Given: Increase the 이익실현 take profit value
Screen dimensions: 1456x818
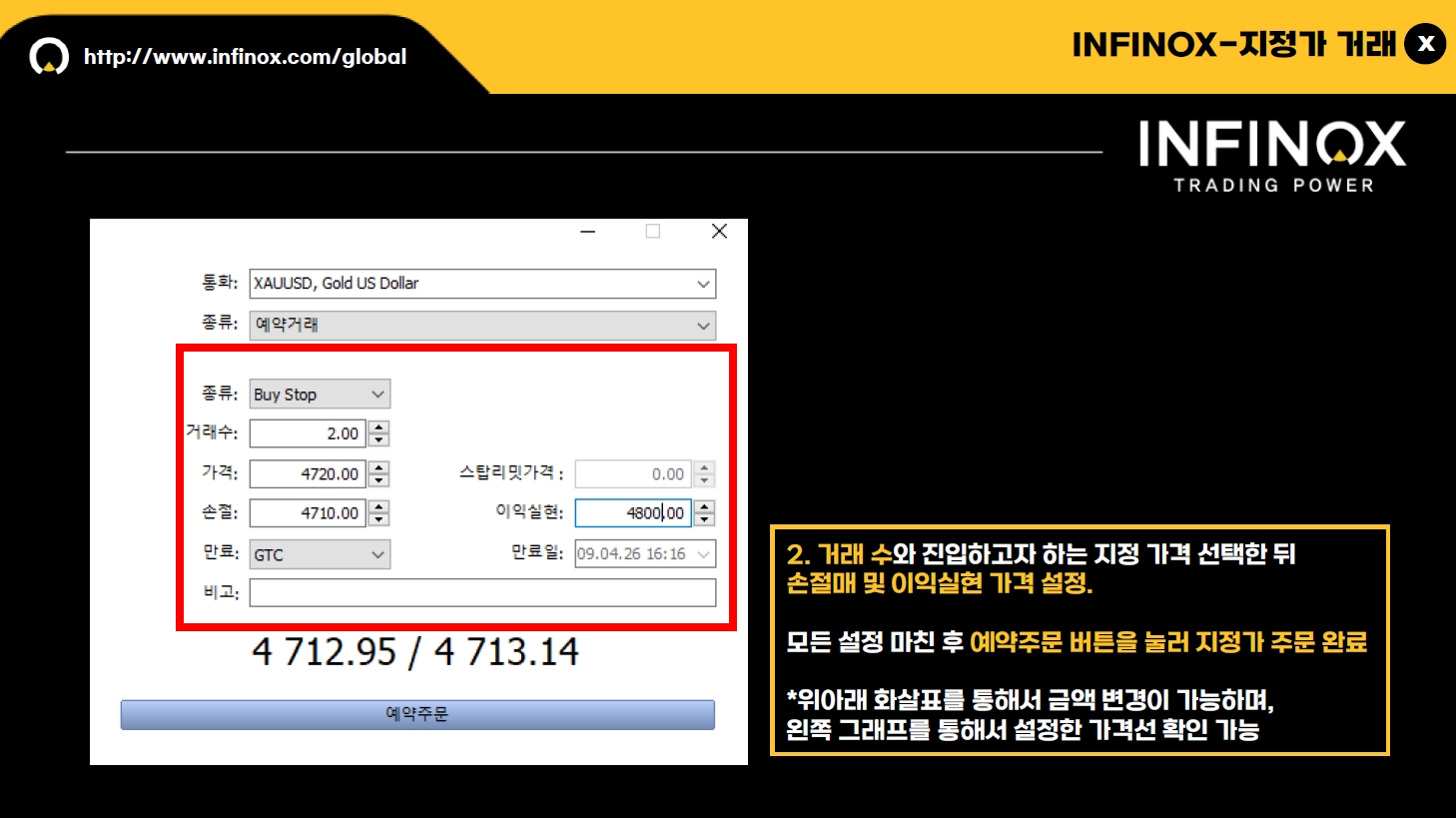Looking at the screenshot, I should coord(705,506).
